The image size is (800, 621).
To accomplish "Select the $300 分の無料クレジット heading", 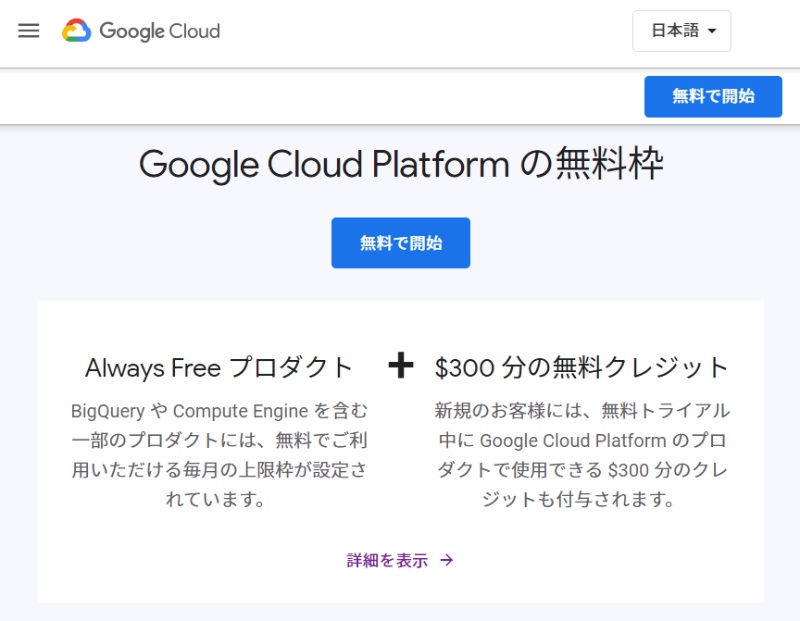I will [582, 368].
